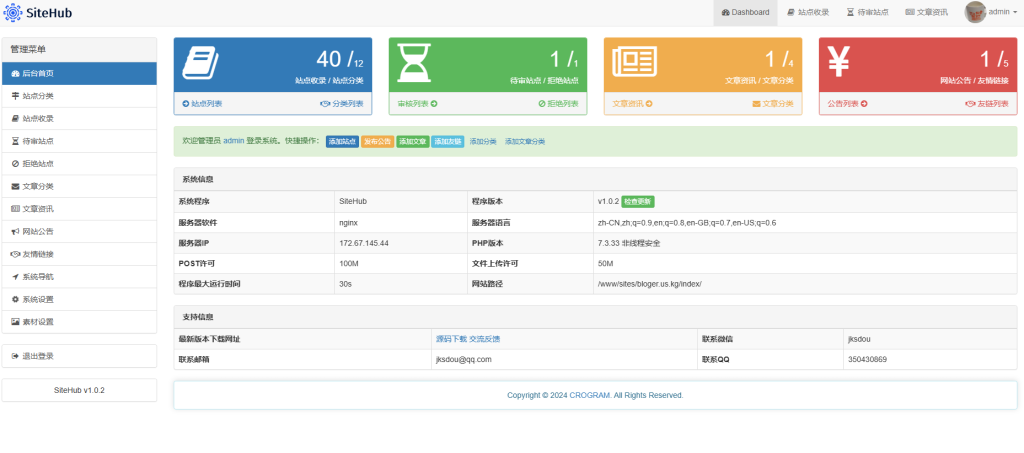Screen dimensions: 1024x453
Task: Click the 30s max runtime value
Action: pyautogui.click(x=345, y=284)
